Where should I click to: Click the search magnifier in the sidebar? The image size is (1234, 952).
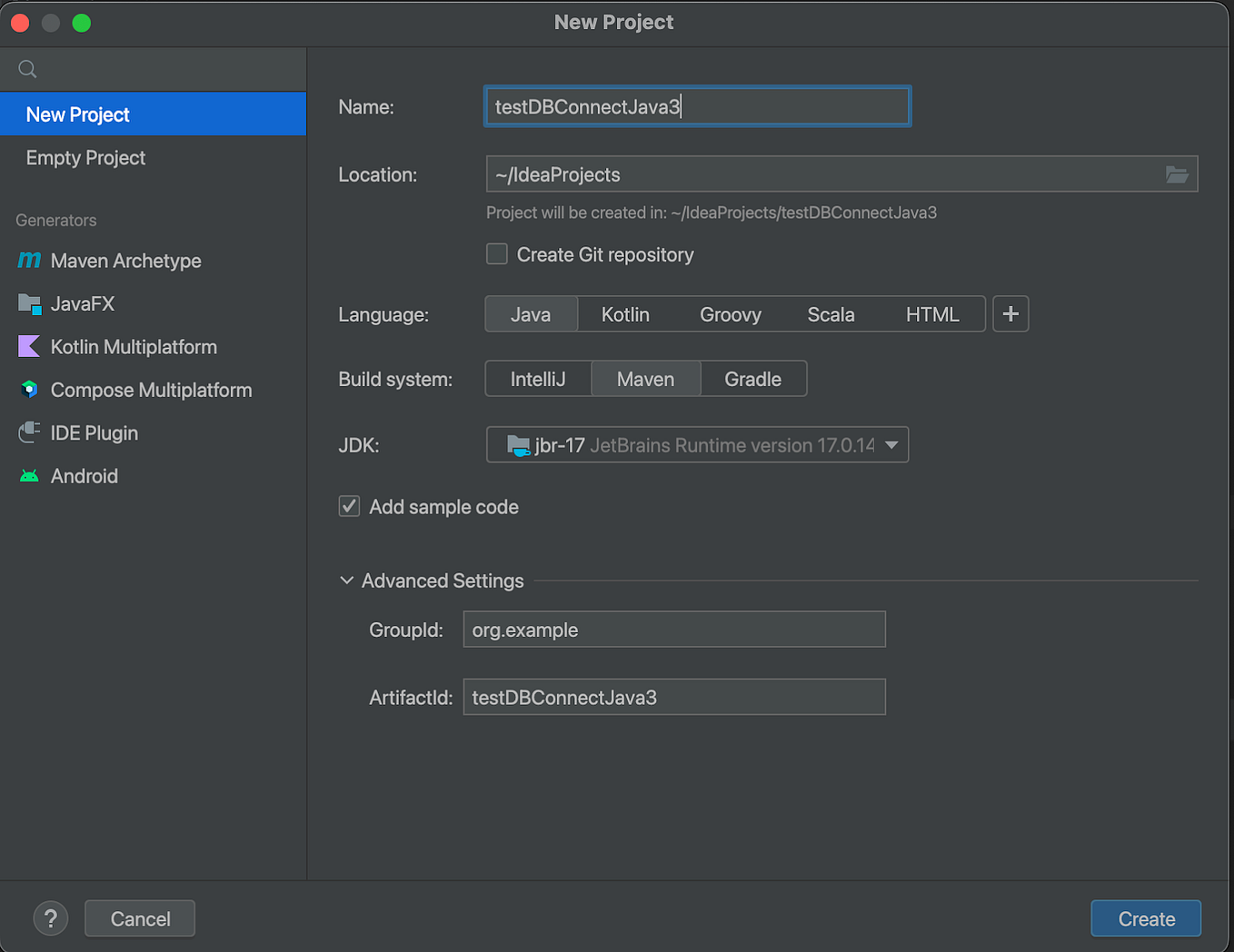26,68
